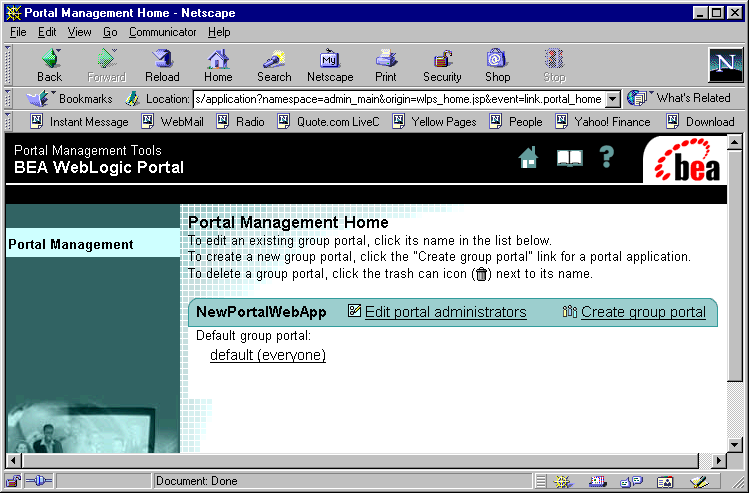
Task: Click the horizontal scrollbar right arrow
Action: pyautogui.click(x=718, y=461)
